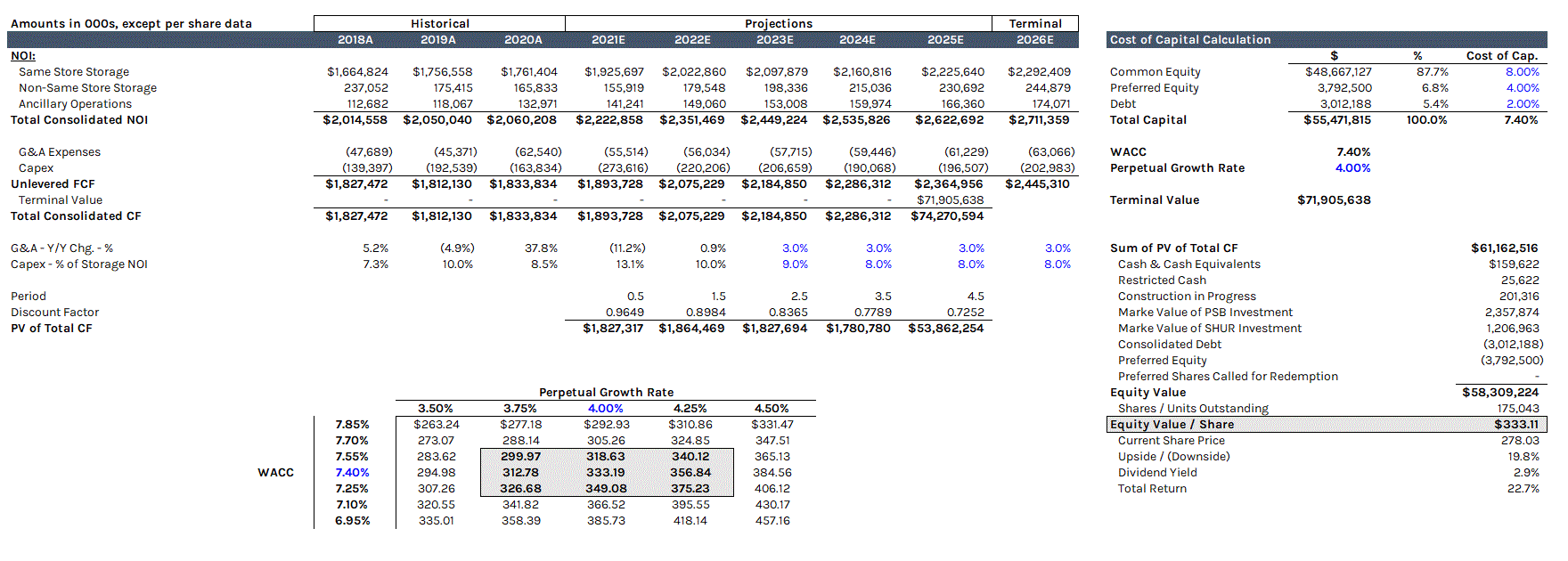
Task: Select the Upside / (Downside) value 19.8%
Action: tap(1523, 457)
